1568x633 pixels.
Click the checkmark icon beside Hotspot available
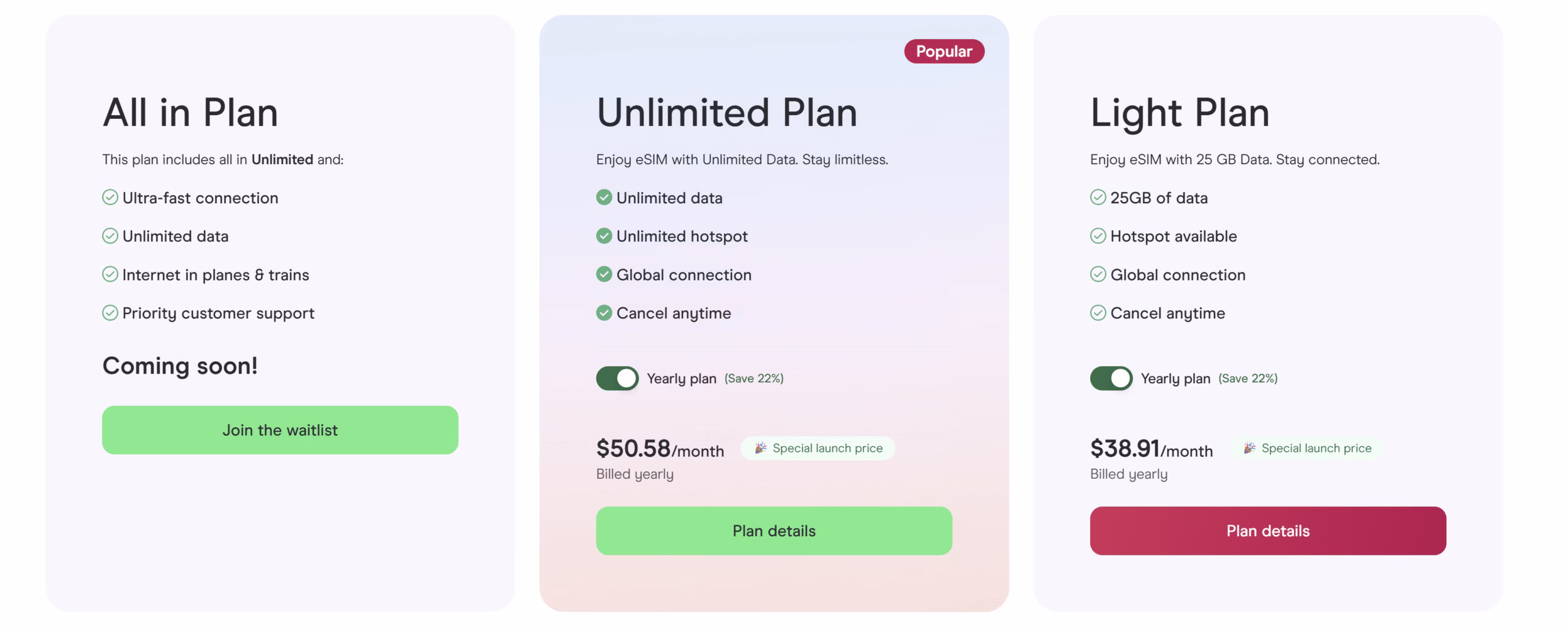1098,236
